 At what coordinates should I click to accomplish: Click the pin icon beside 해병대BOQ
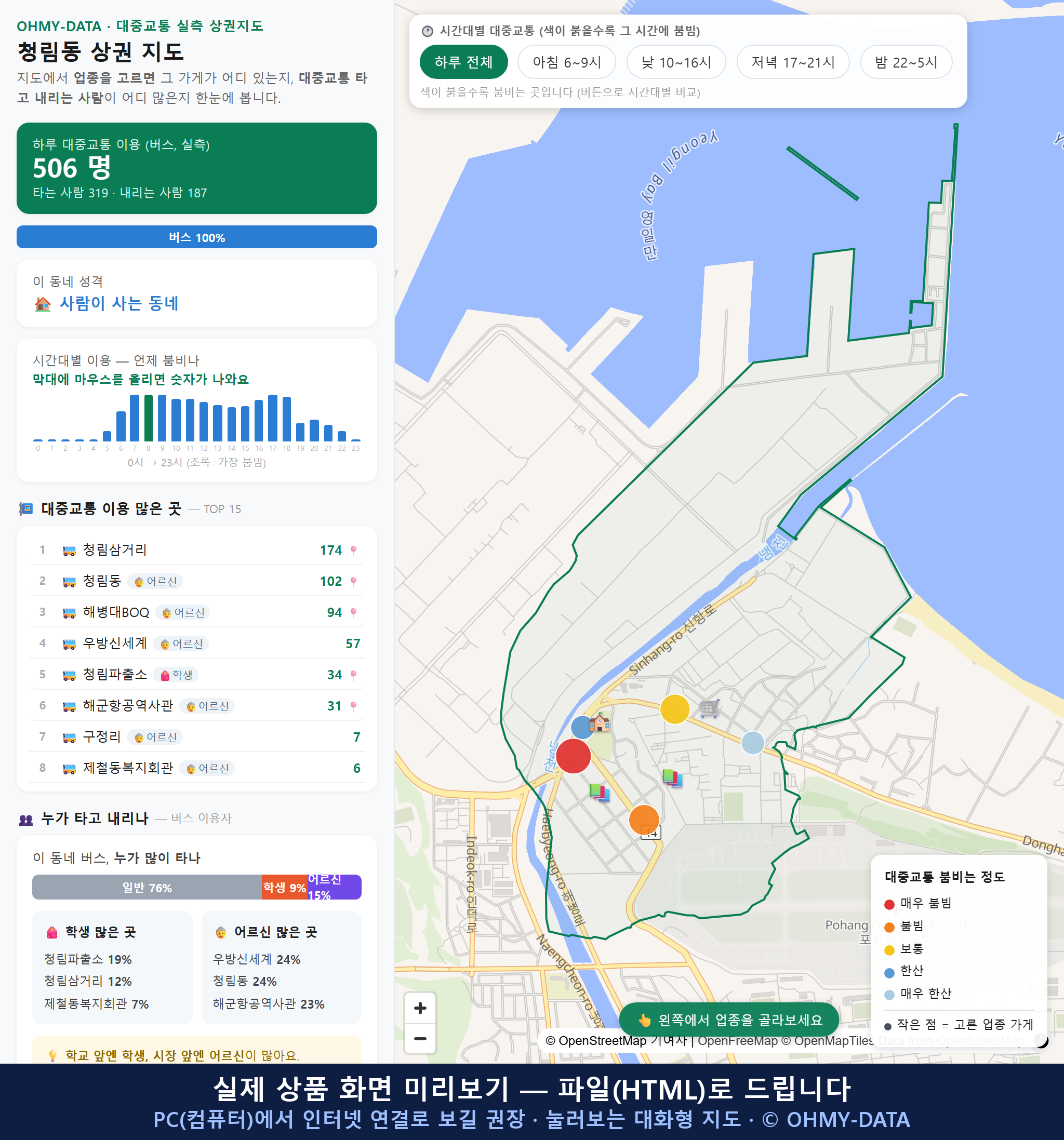pos(353,612)
